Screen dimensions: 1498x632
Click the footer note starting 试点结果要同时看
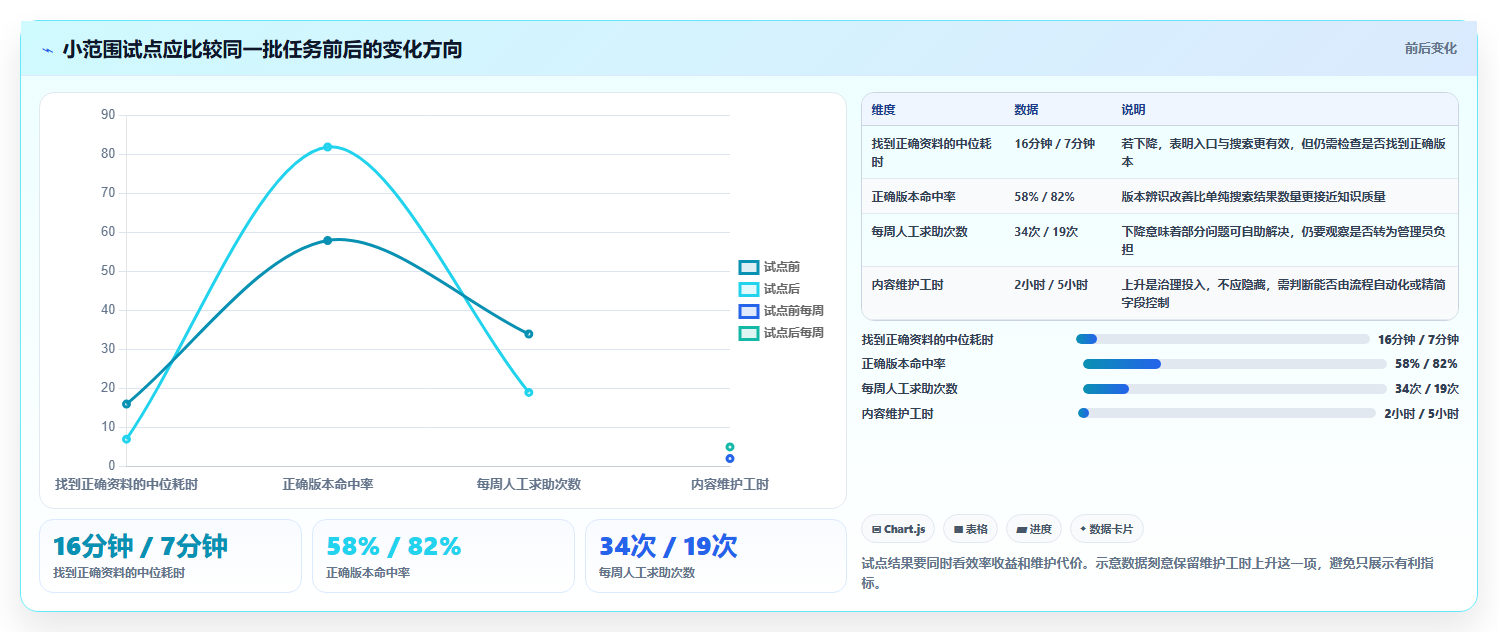click(x=1147, y=573)
